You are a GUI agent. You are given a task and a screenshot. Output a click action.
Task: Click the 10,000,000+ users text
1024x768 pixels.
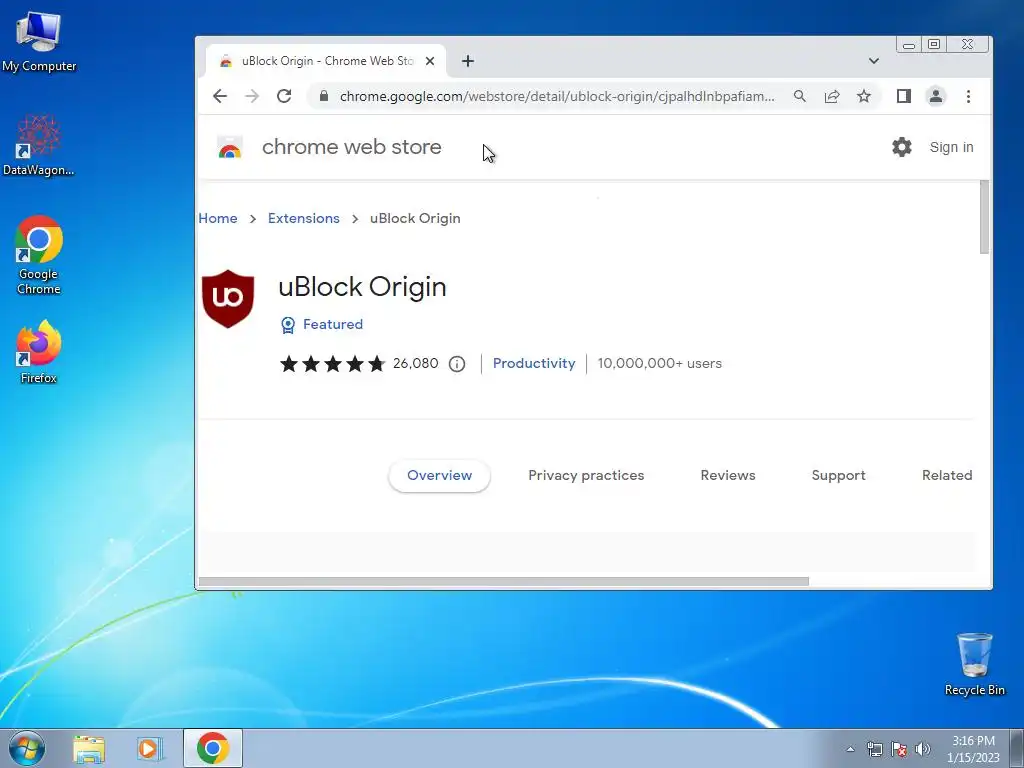click(660, 364)
